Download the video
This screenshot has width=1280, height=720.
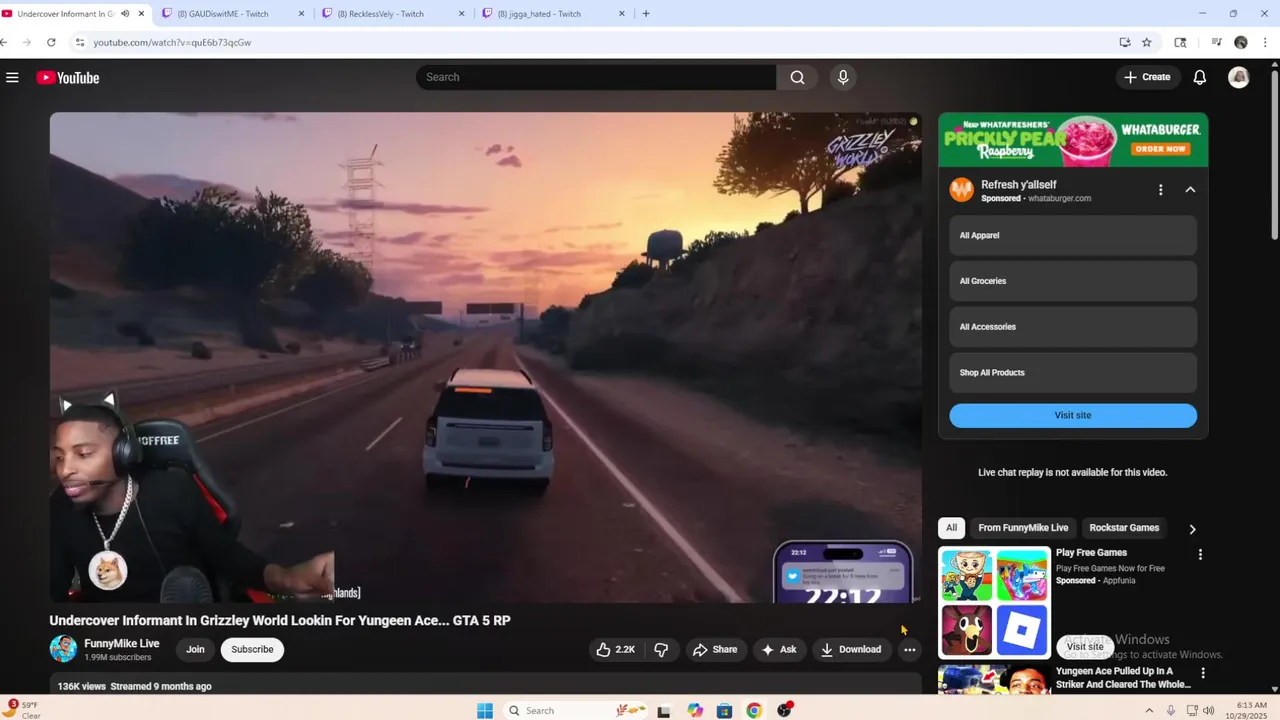tap(850, 649)
